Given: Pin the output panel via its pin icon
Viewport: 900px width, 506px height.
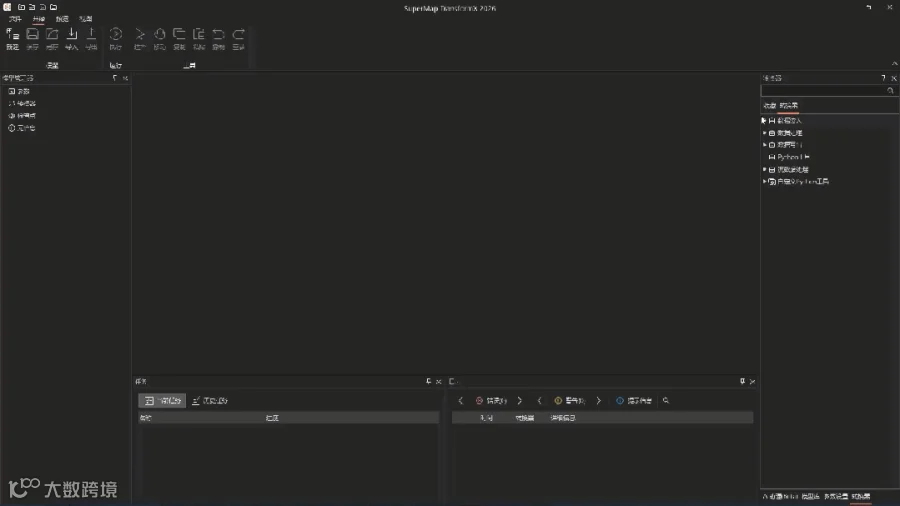Looking at the screenshot, I should (742, 382).
